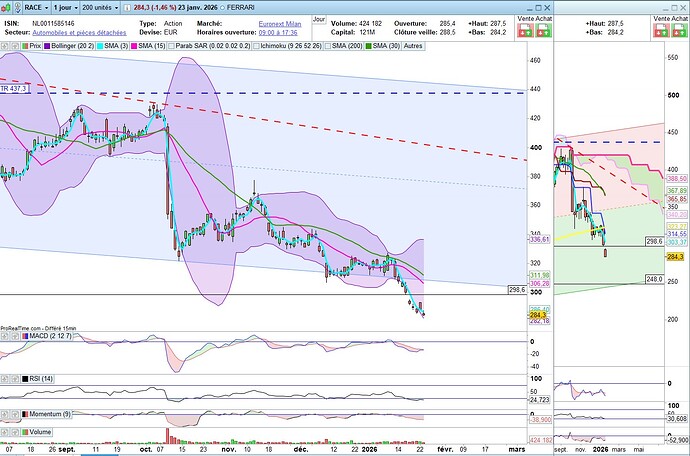The image size is (690, 456).
Task: Click the volume value 424 182 axis label
Action: pyautogui.click(x=540, y=440)
